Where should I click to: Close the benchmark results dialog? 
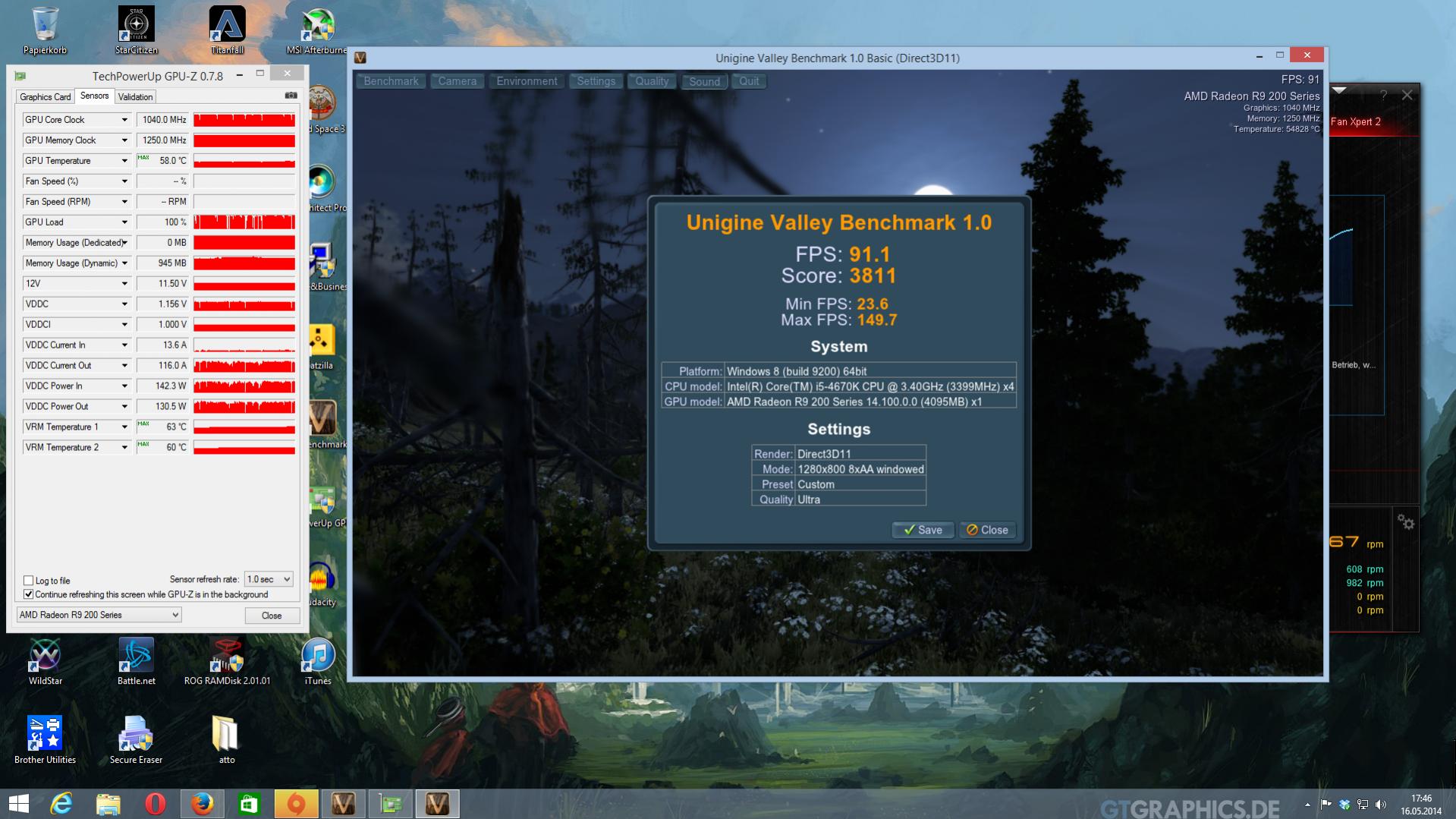click(x=987, y=530)
